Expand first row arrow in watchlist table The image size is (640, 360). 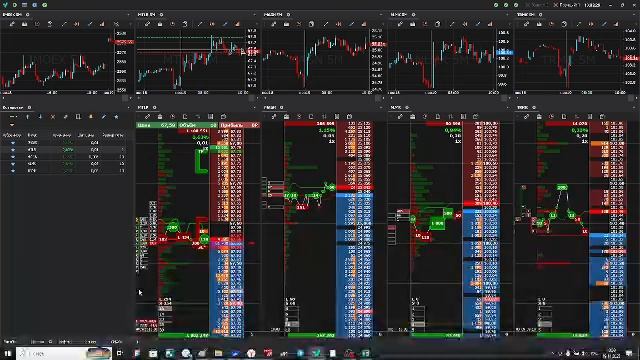pyautogui.click(x=13, y=143)
